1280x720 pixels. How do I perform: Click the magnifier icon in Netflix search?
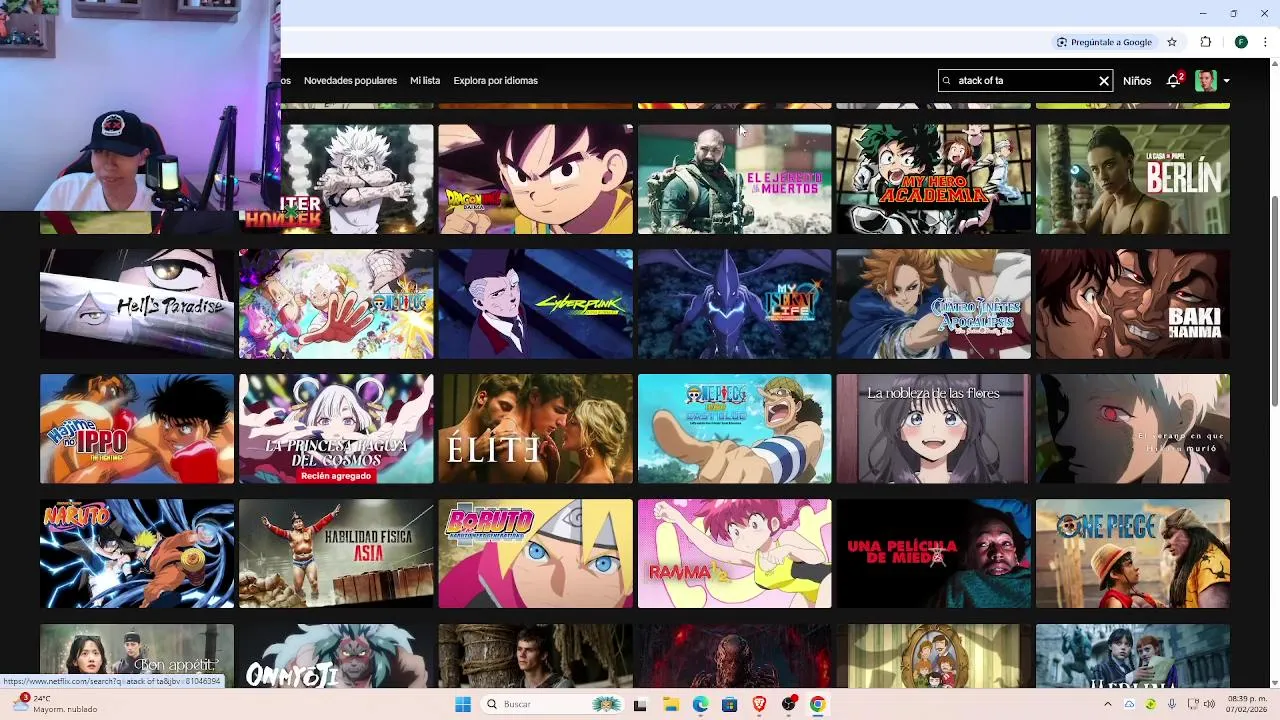946,81
